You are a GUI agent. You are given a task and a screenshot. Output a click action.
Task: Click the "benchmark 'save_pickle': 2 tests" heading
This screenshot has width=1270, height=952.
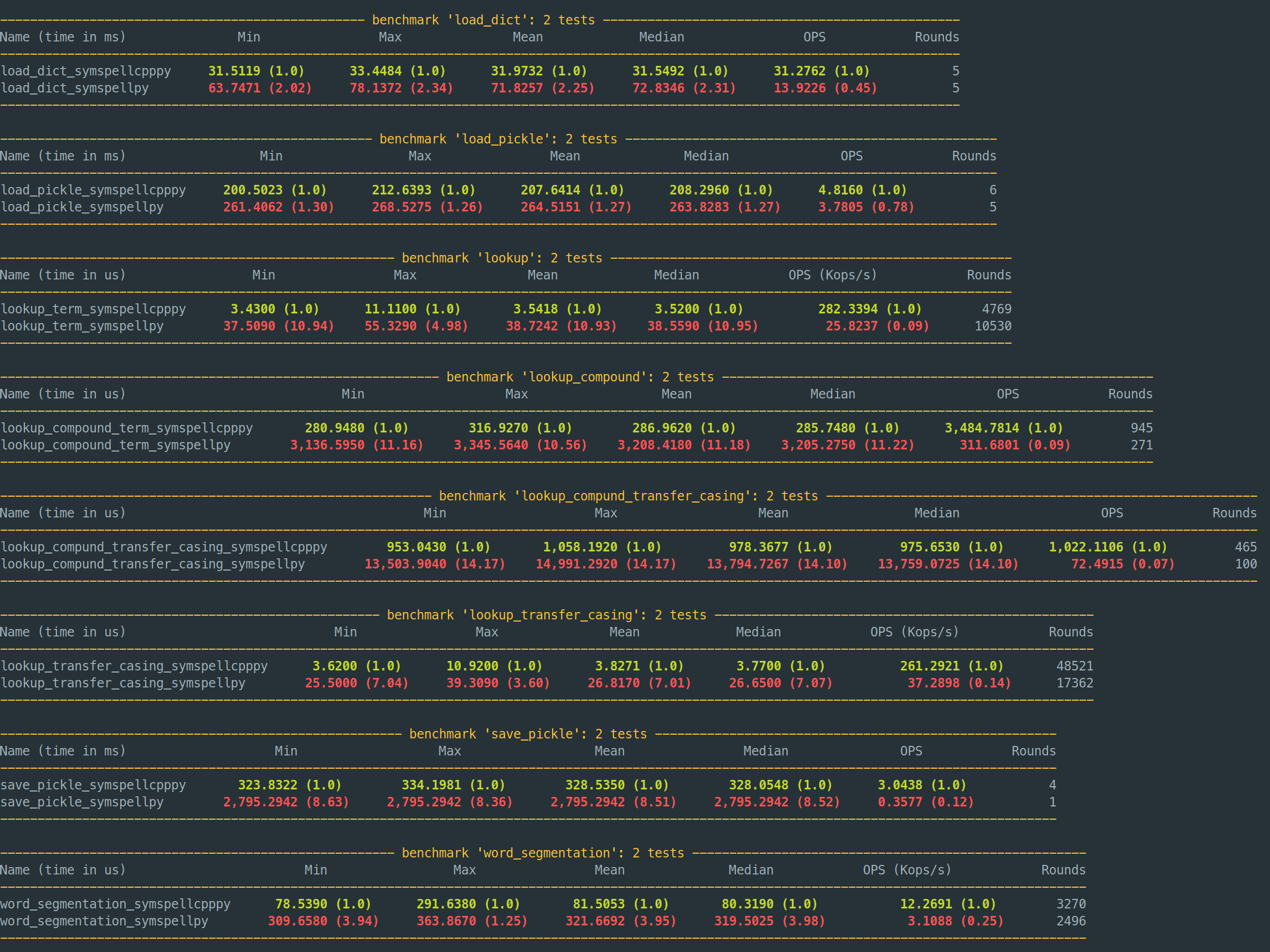coord(528,734)
